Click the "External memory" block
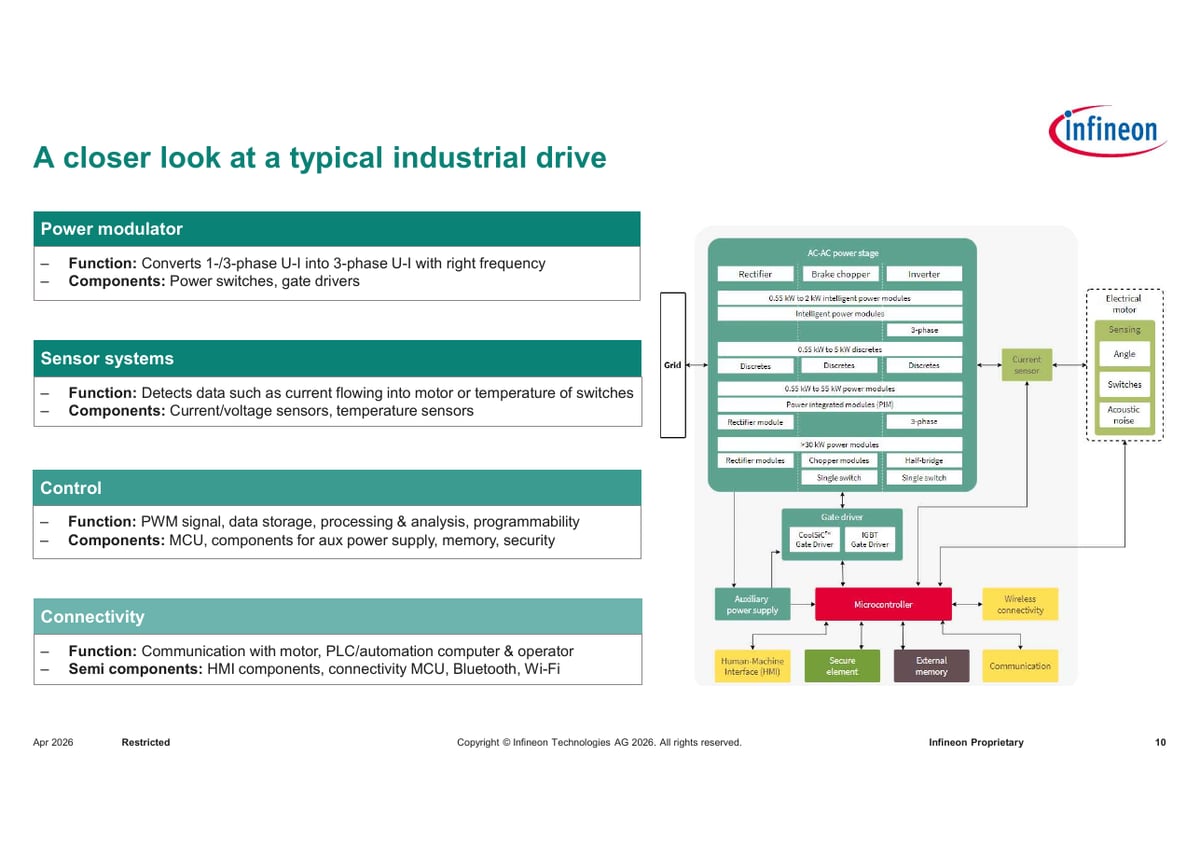 tap(931, 666)
